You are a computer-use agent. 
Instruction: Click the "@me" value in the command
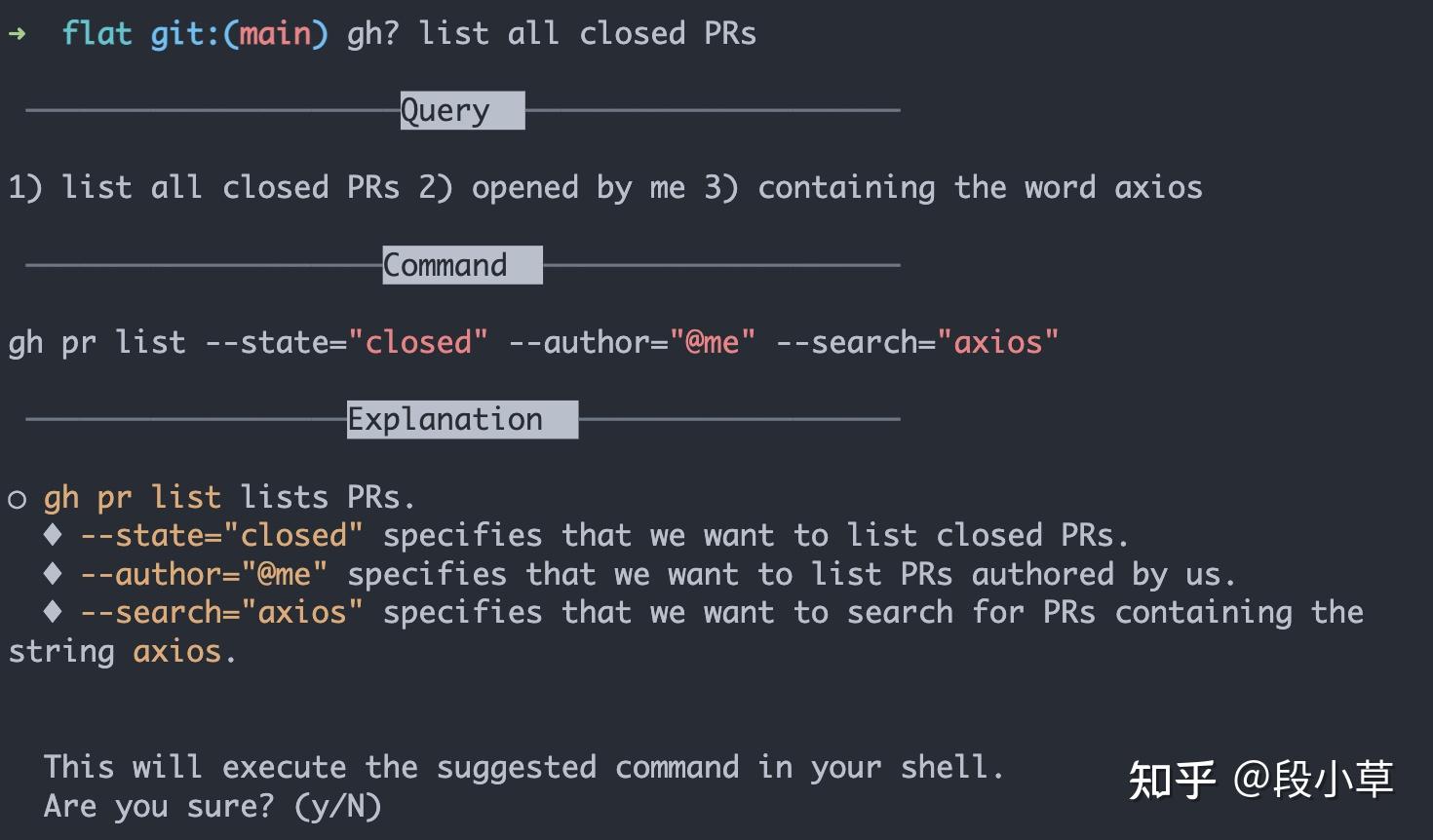pos(713,342)
